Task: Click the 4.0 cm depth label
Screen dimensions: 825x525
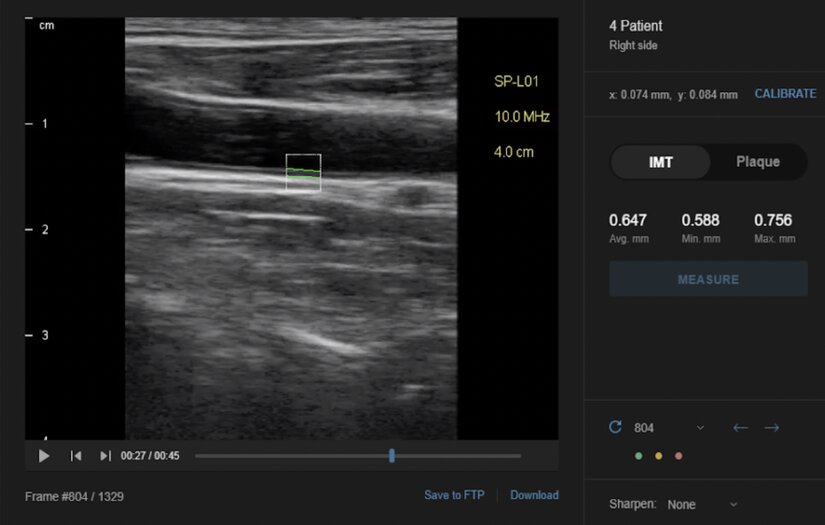Action: [514, 152]
